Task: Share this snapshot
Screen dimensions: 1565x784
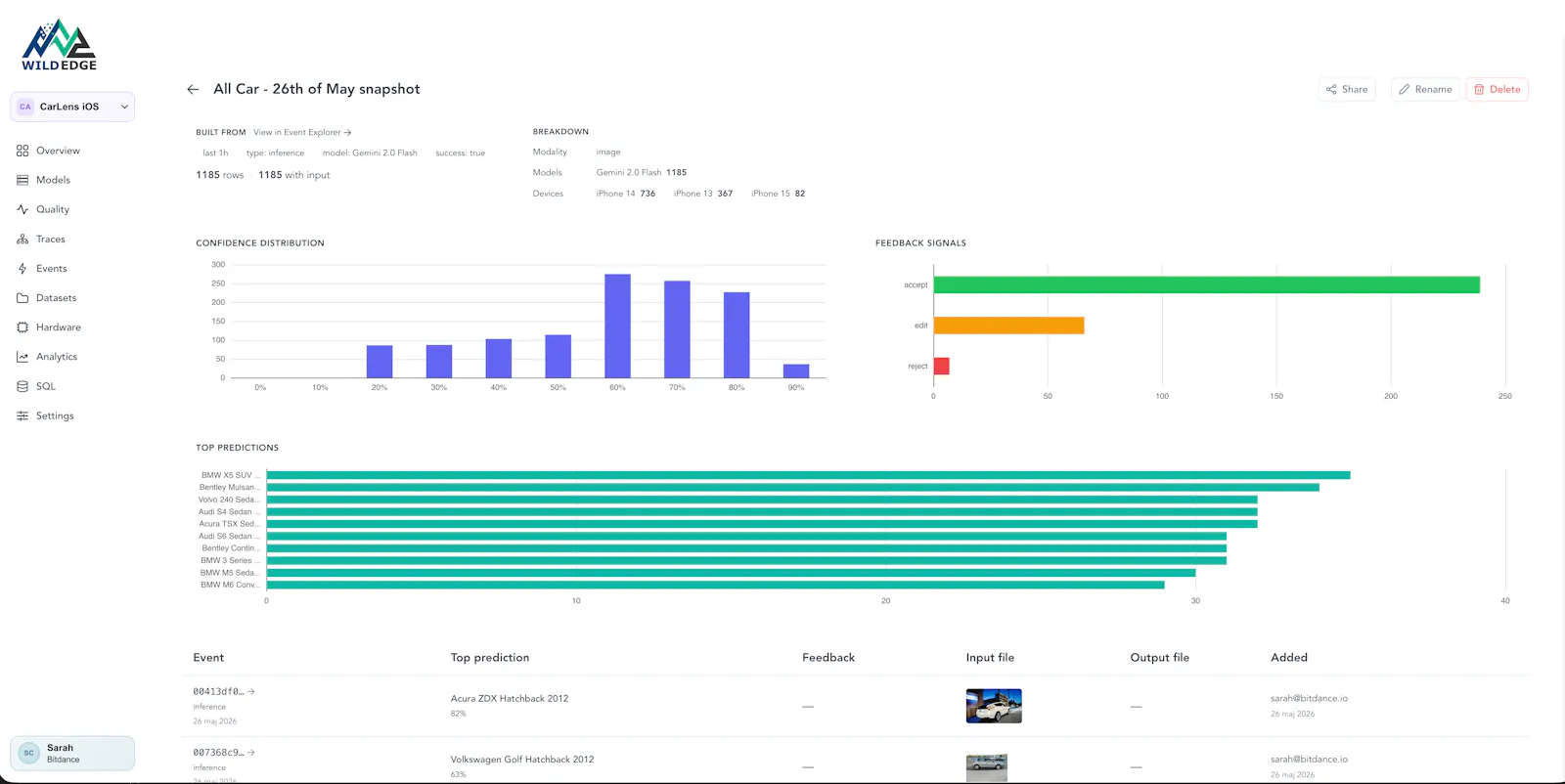Action: pos(1347,89)
